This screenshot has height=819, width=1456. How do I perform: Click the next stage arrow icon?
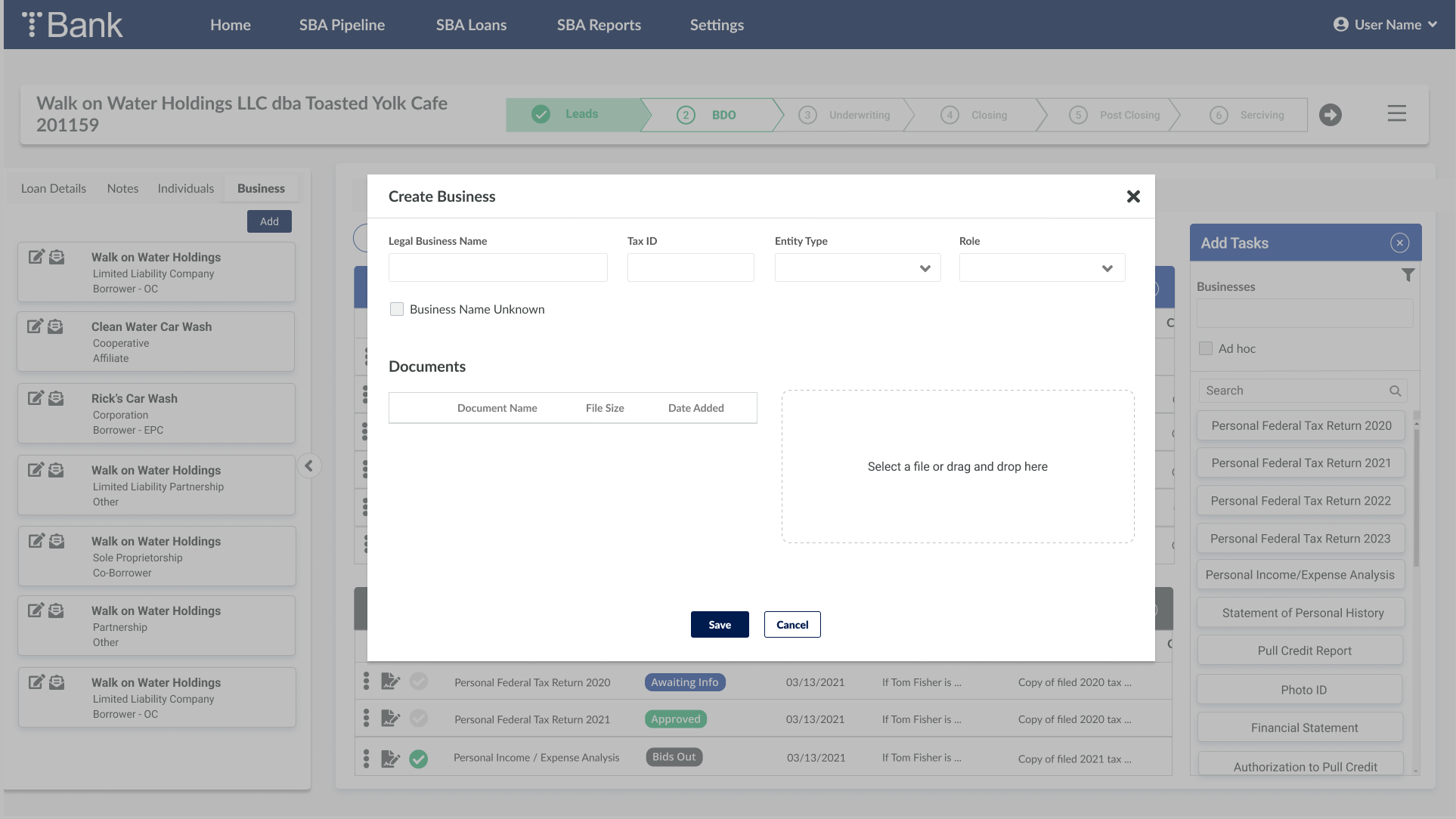pos(1331,115)
